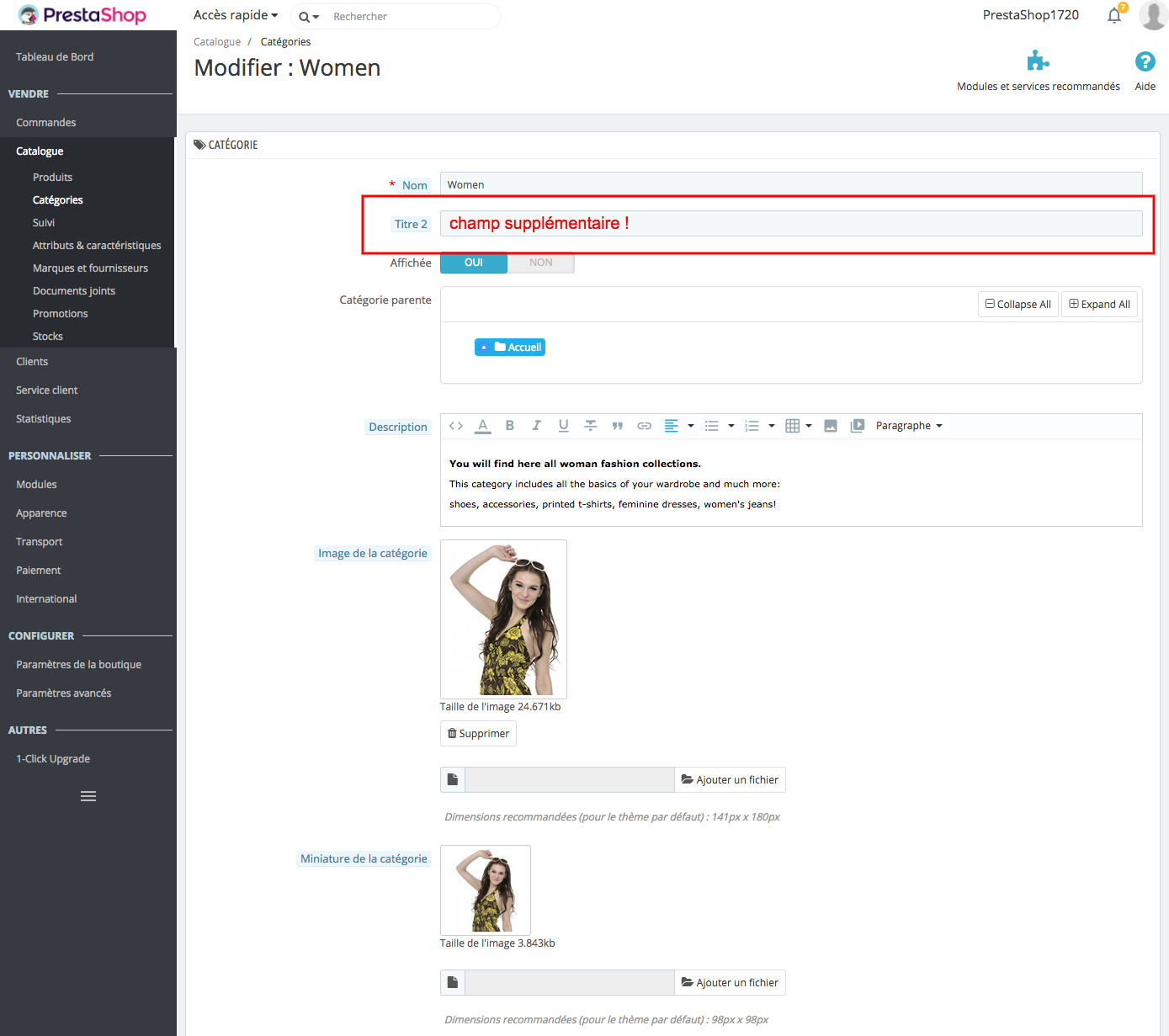Expand the Accès rapide dropdown
The image size is (1169, 1036).
click(x=236, y=15)
